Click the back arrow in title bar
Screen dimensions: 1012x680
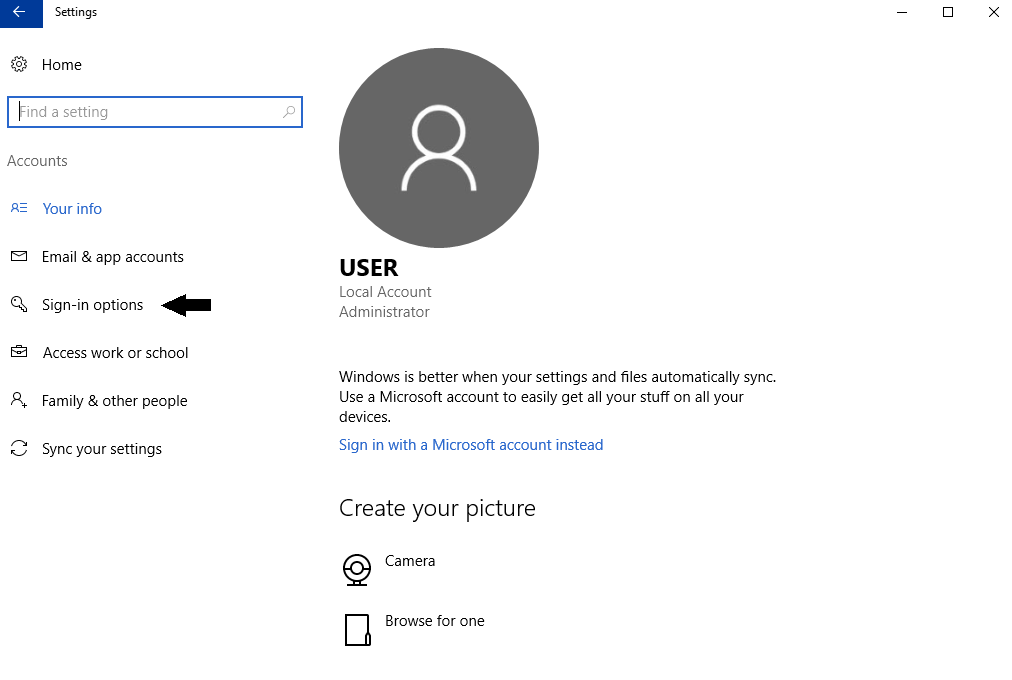20,13
